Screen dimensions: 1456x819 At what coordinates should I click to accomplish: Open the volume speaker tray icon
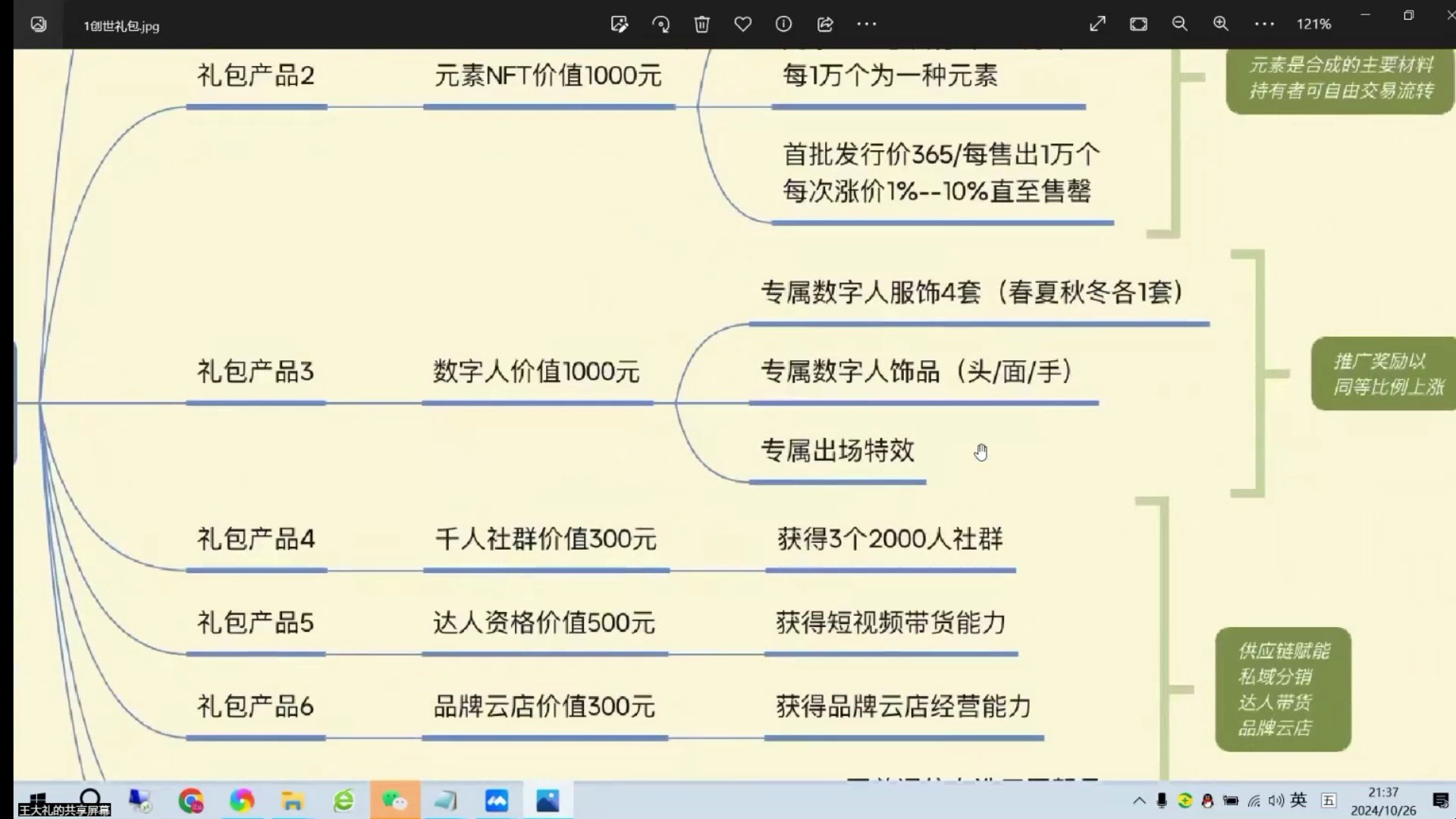(x=1276, y=801)
